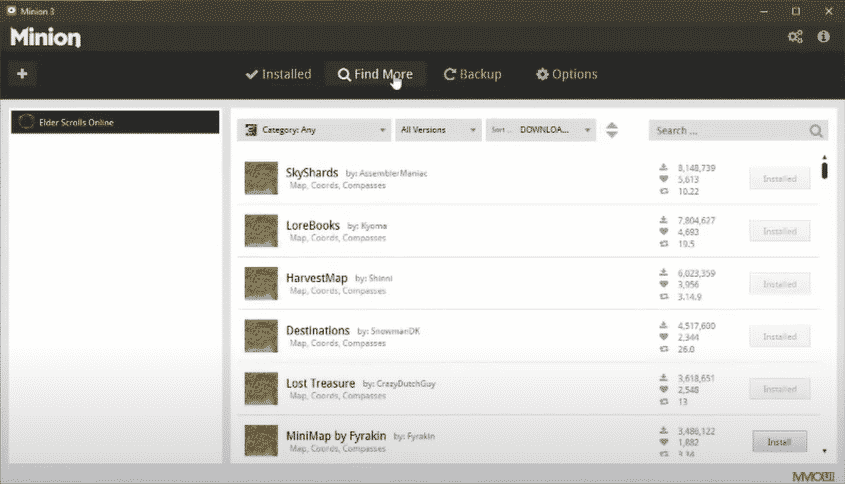
Task: Select Elder Scrolls Online in the sidebar
Action: point(115,122)
